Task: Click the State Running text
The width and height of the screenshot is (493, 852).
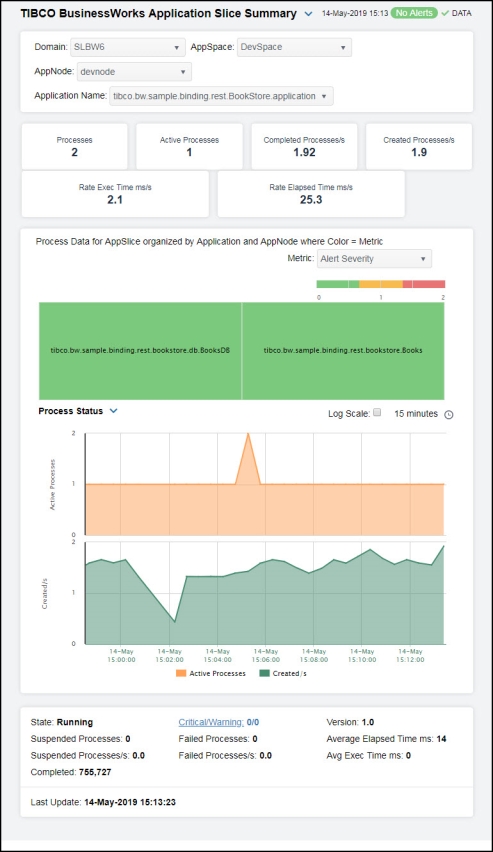Action: (61, 722)
